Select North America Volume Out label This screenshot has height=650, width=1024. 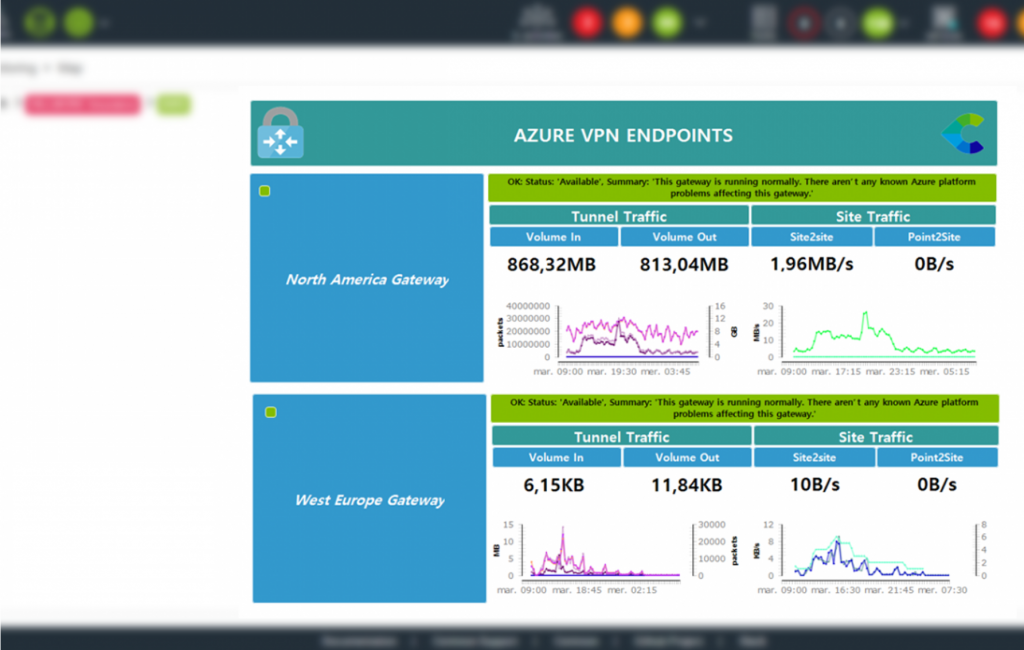click(x=684, y=237)
